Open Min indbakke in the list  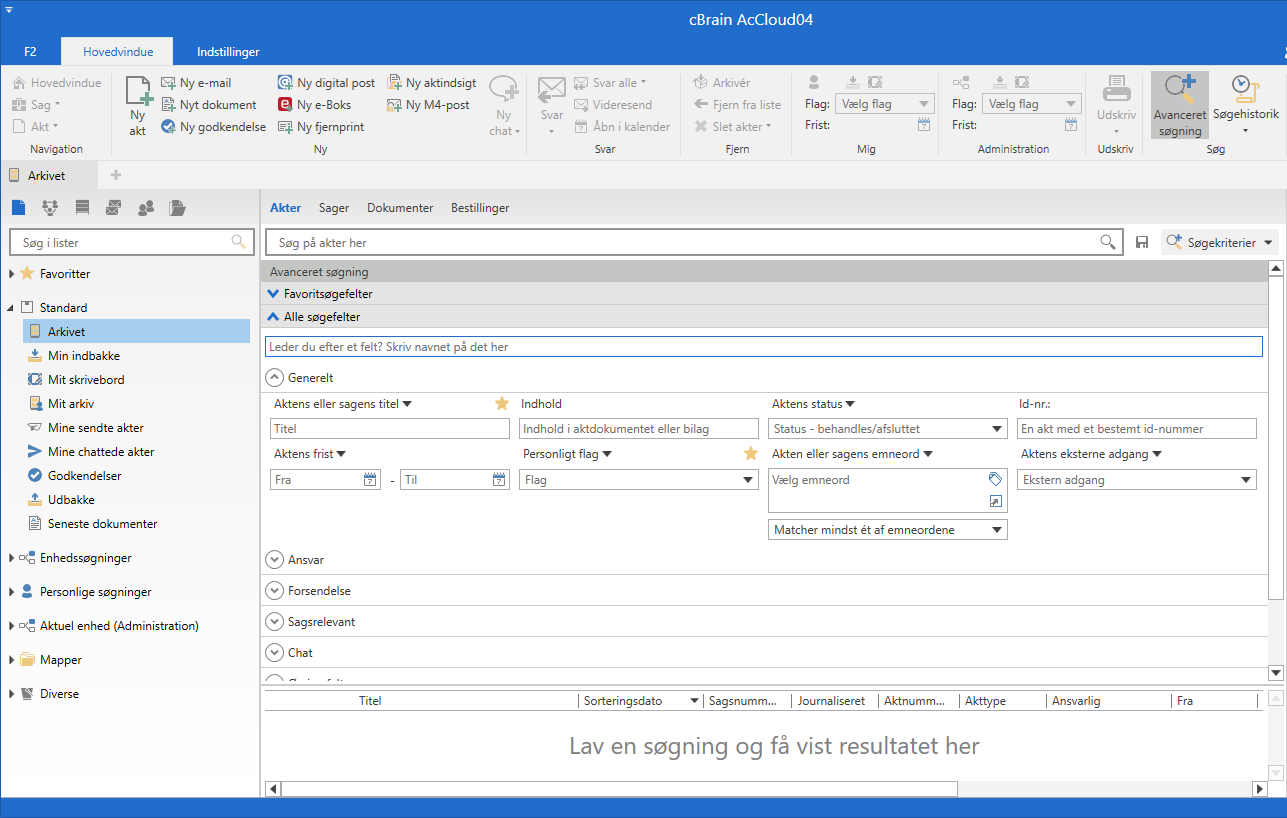pos(84,356)
